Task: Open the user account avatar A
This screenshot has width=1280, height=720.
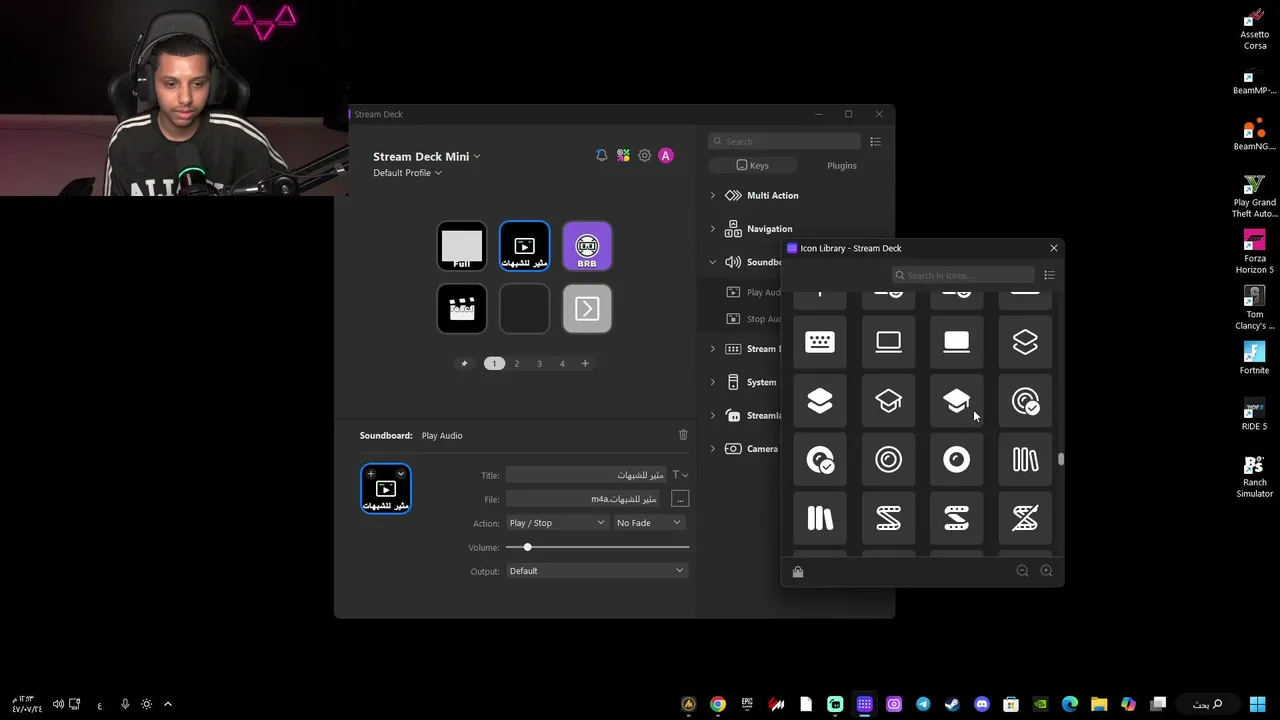Action: tap(666, 155)
